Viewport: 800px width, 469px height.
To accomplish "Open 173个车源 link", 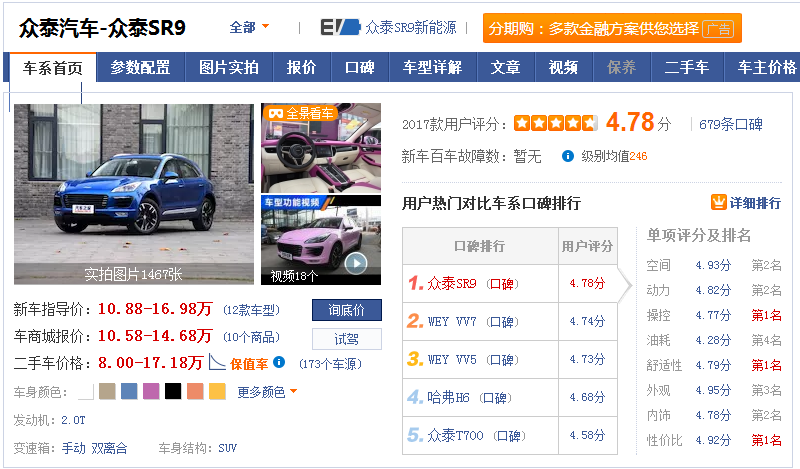I will coord(330,364).
